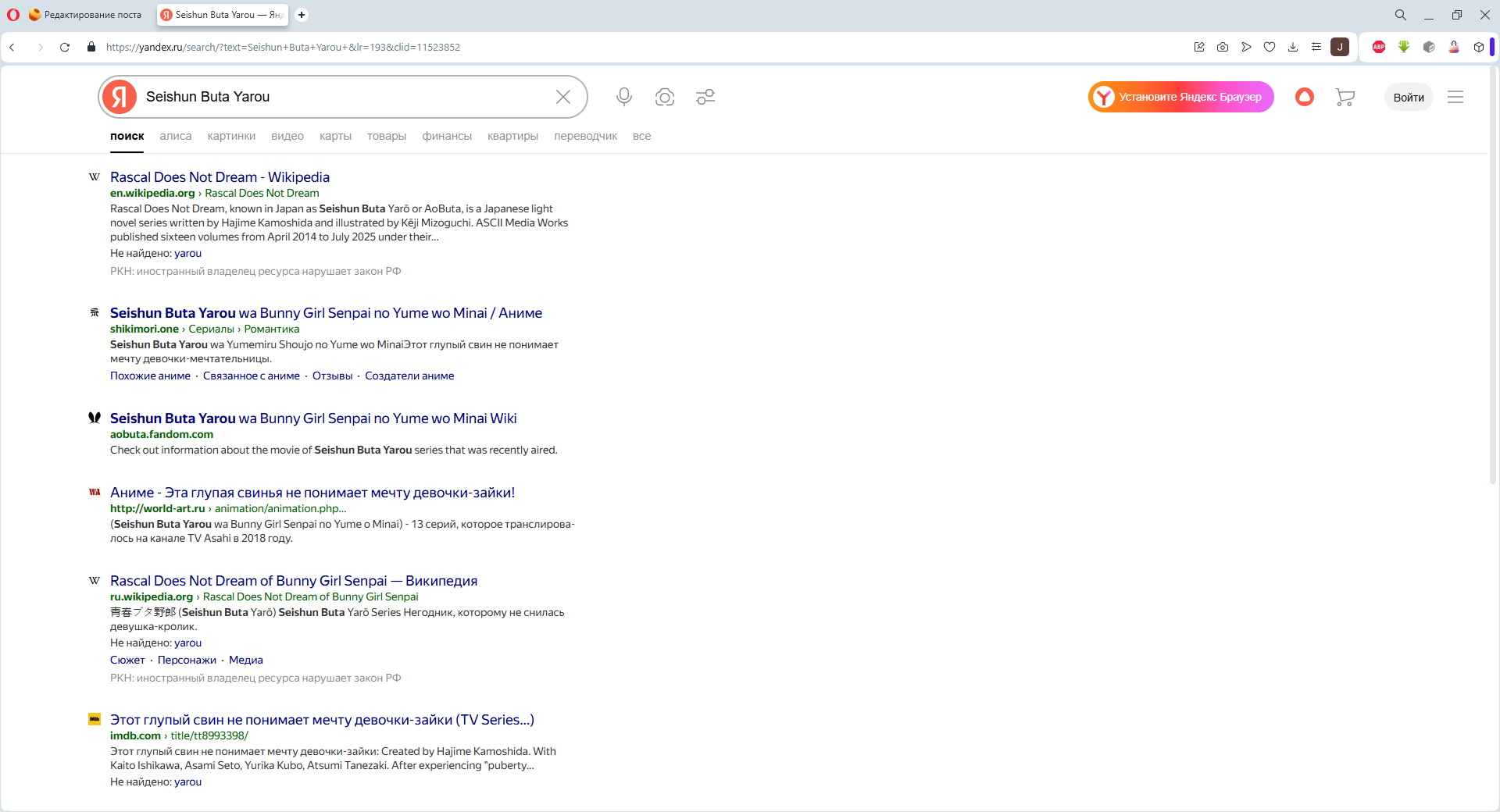Click the voice search microphone icon
Viewport: 1500px width, 812px height.
623,97
